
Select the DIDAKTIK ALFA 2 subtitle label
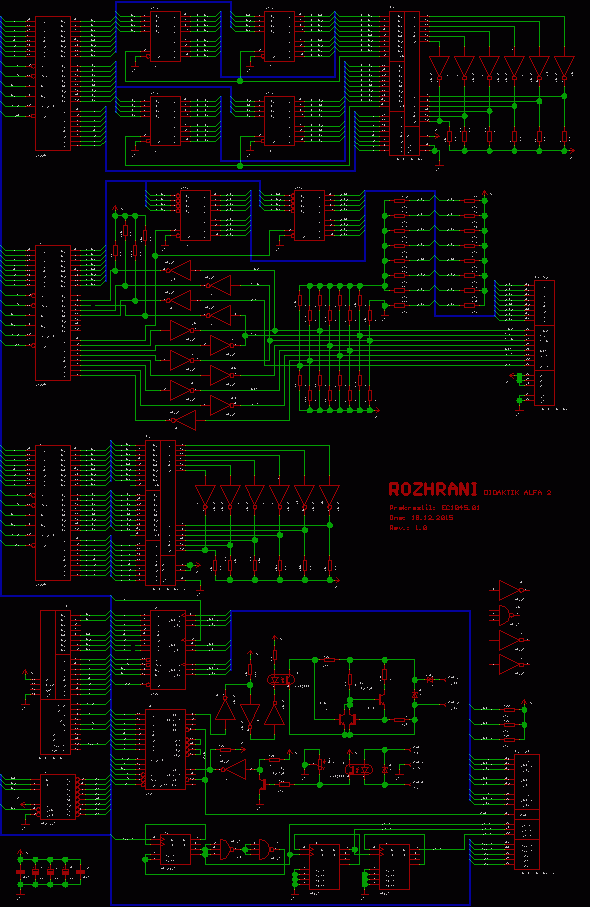tap(517, 493)
